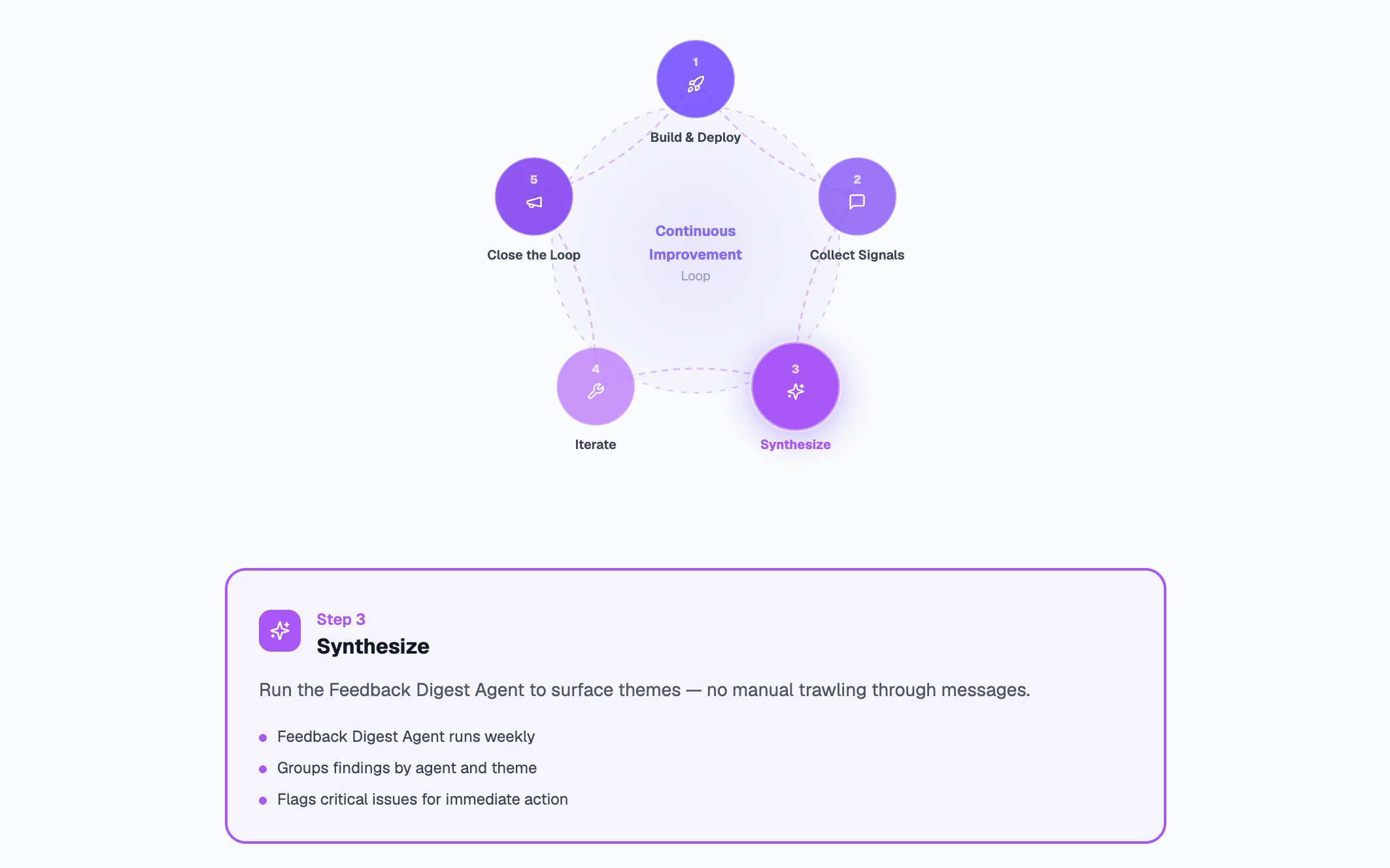Click the Continuous Improvement Loop center text

click(x=695, y=254)
